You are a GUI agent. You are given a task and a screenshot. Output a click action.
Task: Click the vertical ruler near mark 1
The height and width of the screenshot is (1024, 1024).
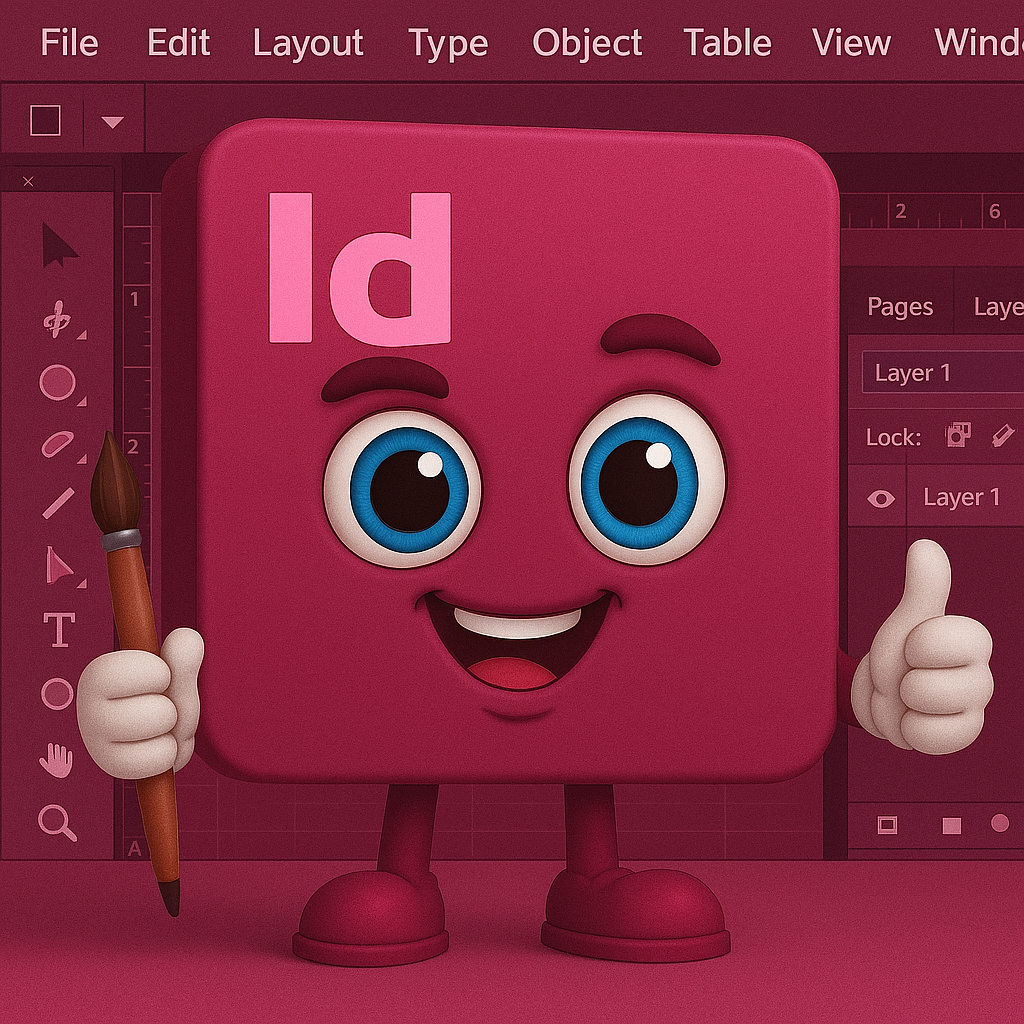[x=134, y=300]
